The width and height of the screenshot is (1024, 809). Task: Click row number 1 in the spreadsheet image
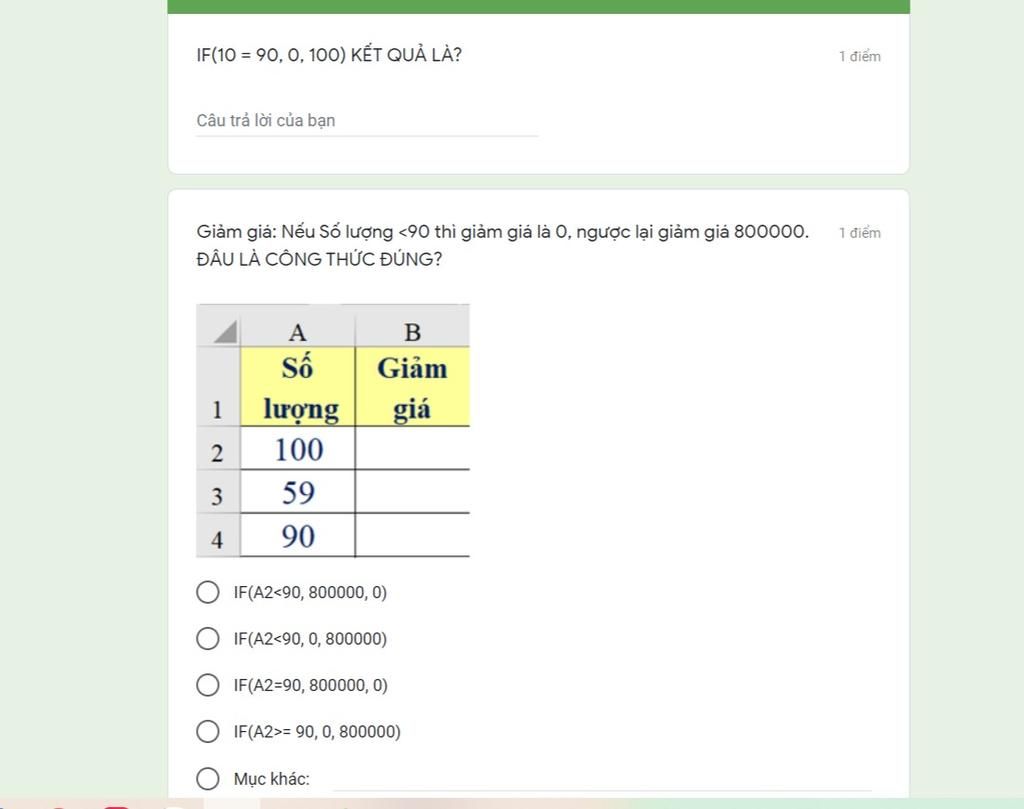click(217, 409)
